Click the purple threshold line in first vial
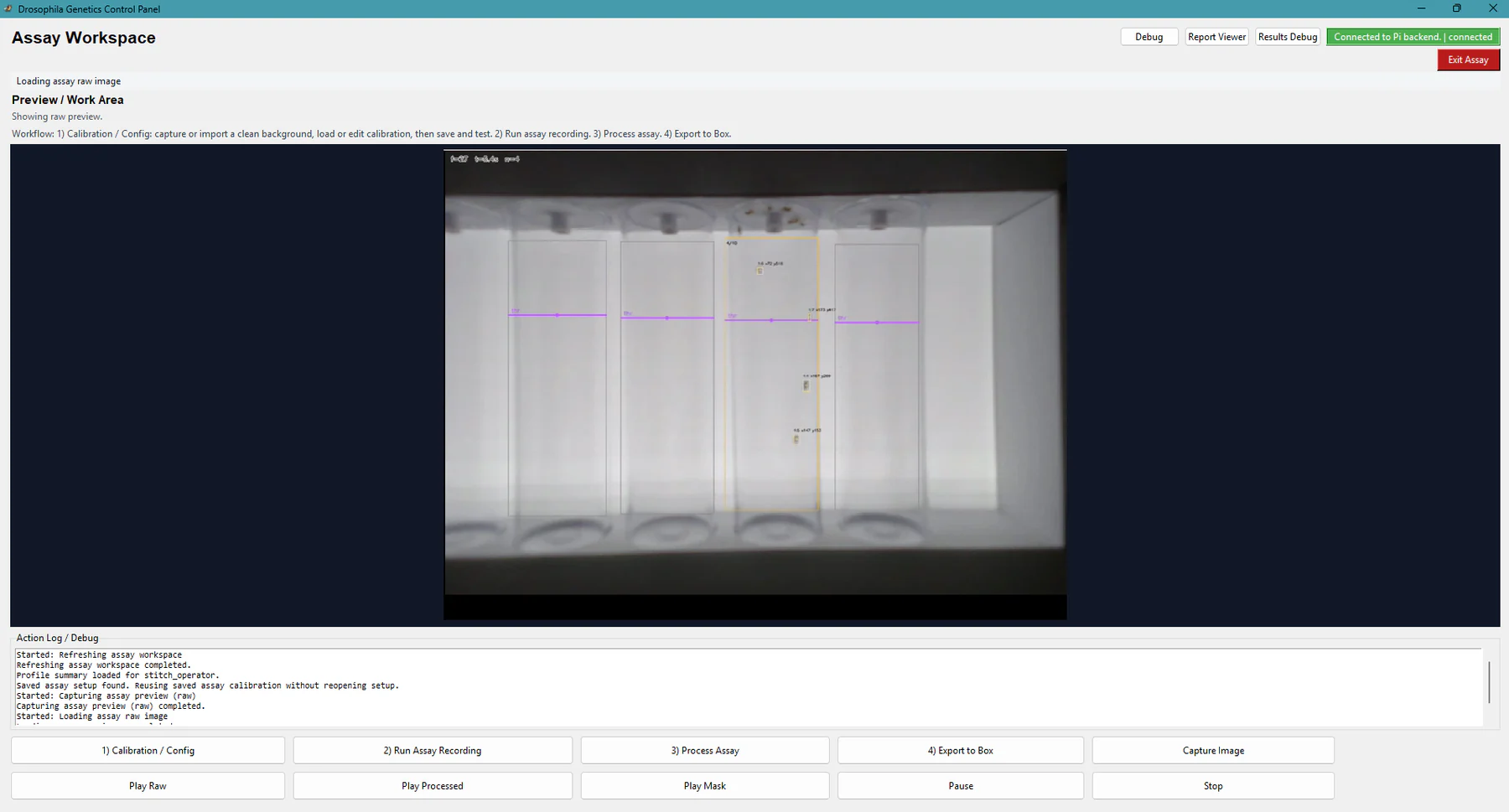This screenshot has height=812, width=1509. pyautogui.click(x=557, y=315)
